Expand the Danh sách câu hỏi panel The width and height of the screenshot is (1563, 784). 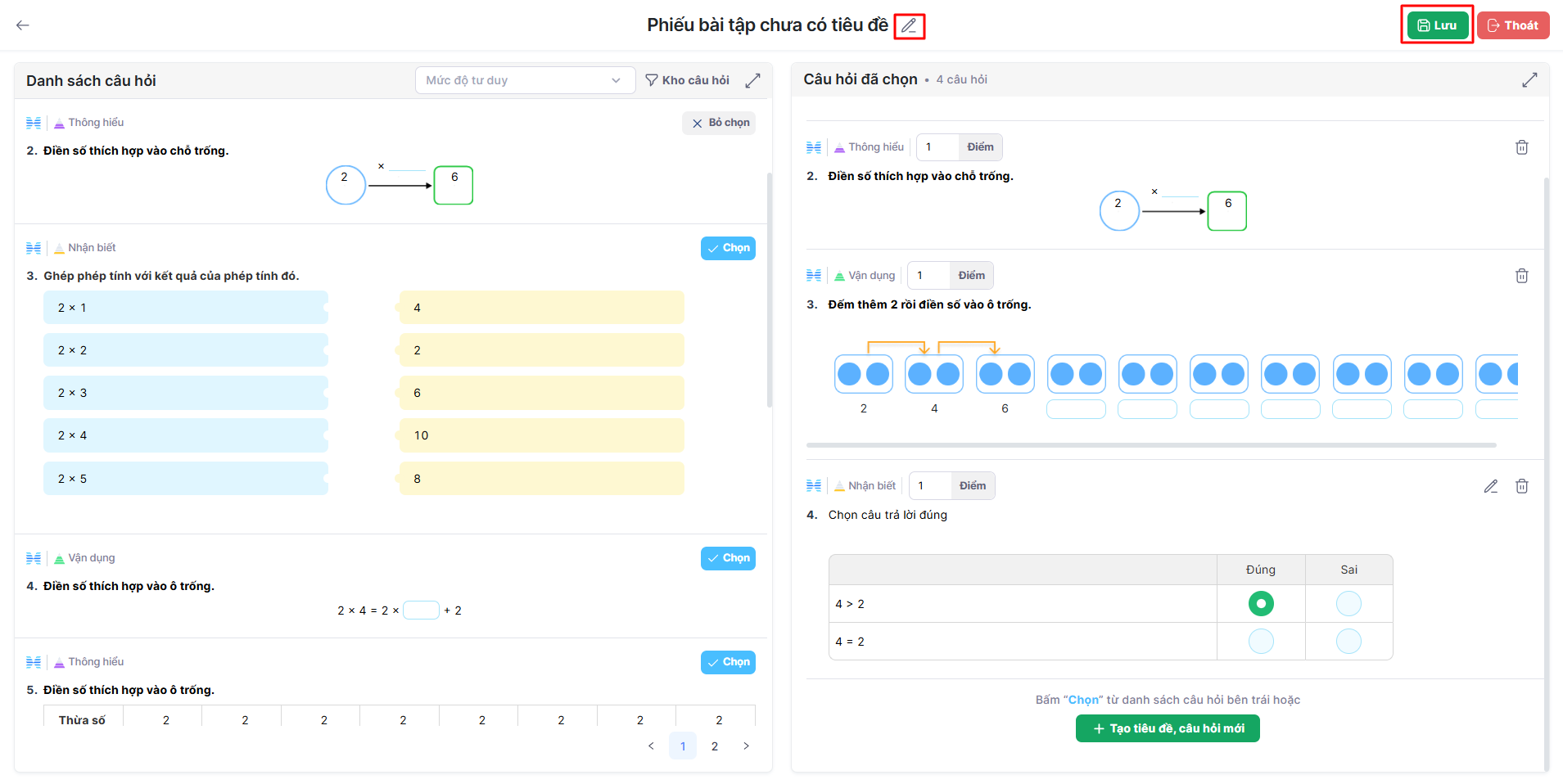click(x=752, y=80)
